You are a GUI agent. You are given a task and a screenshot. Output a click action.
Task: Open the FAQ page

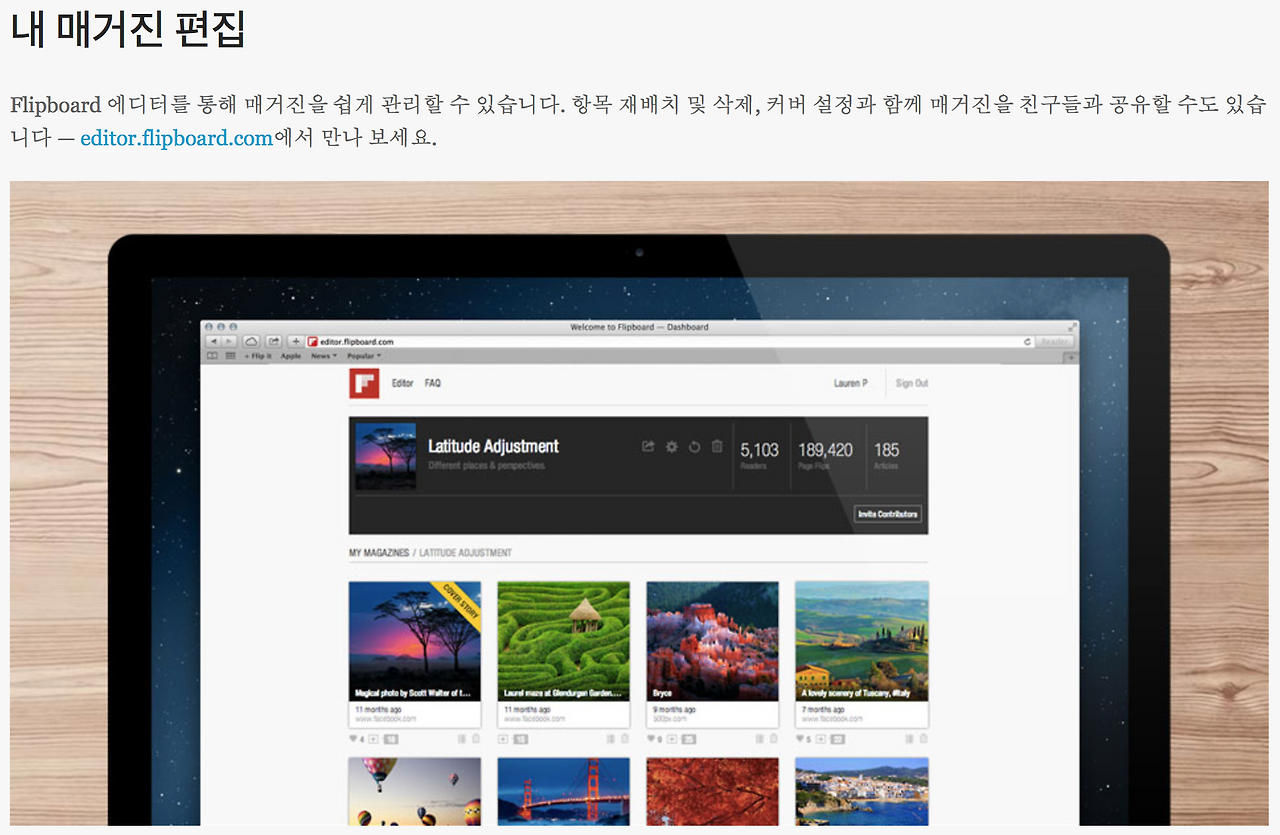pos(432,384)
